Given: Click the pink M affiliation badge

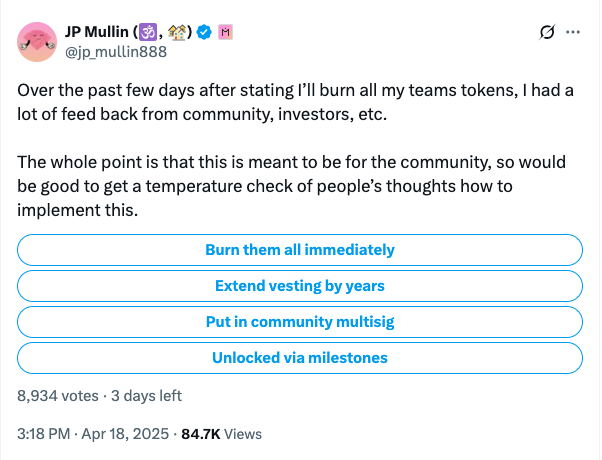Looking at the screenshot, I should pos(225,31).
